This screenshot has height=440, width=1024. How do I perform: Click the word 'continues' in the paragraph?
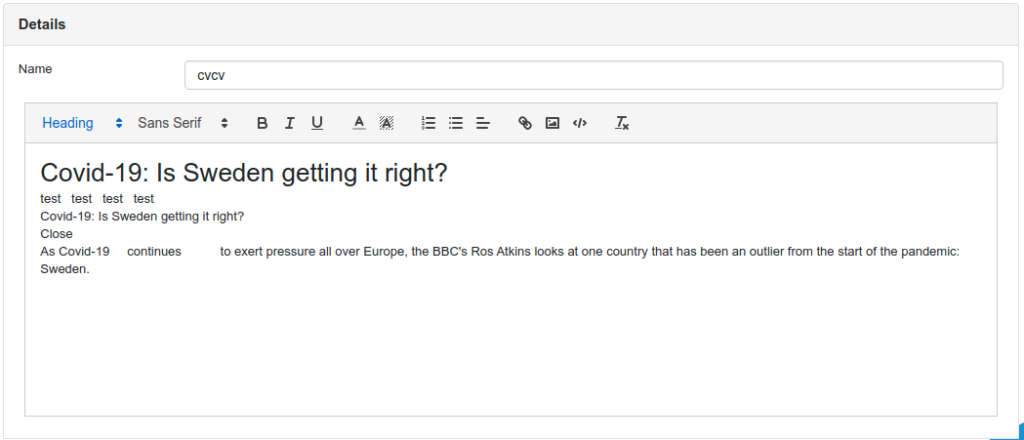point(154,251)
